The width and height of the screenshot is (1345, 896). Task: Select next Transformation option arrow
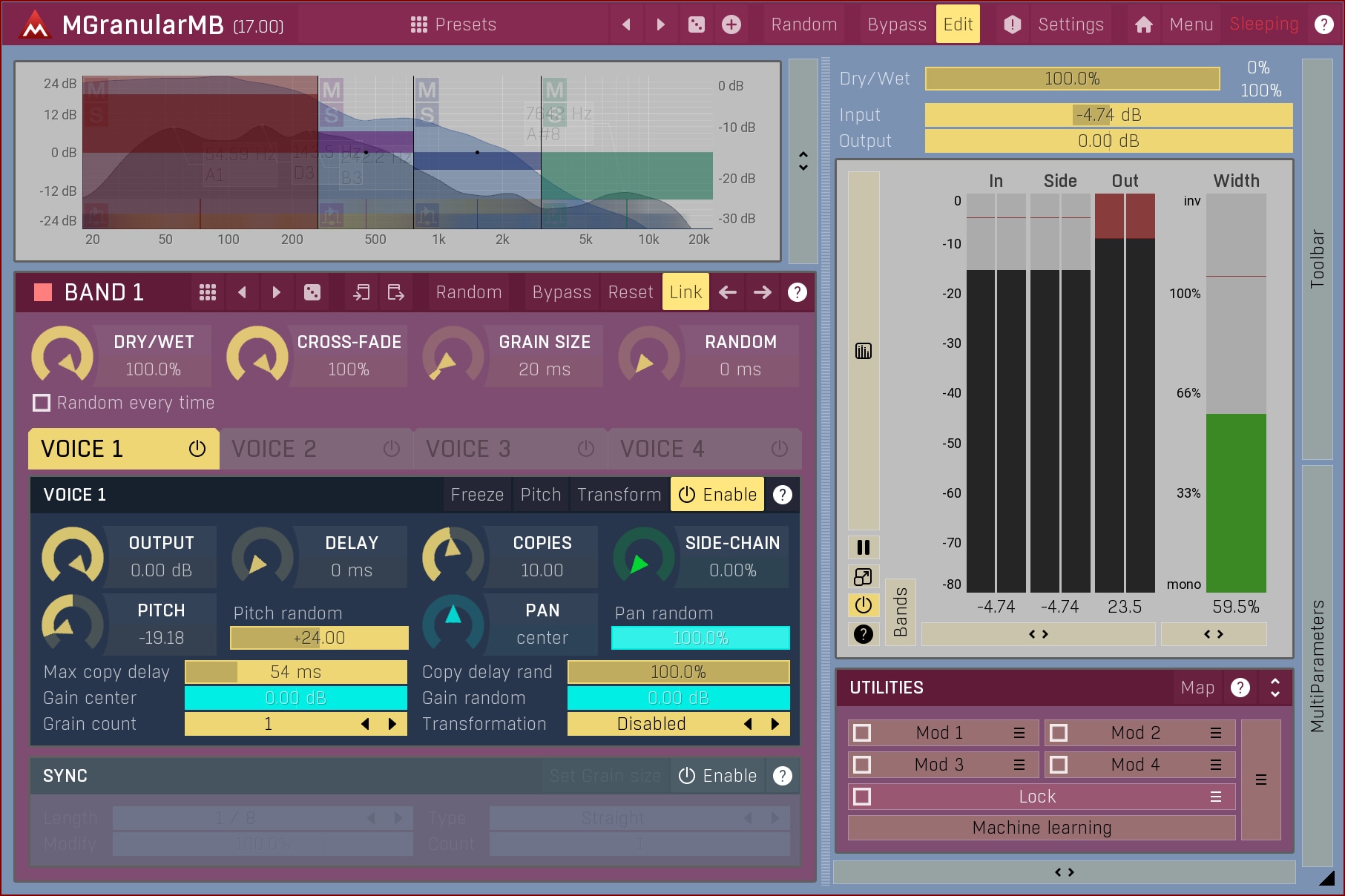tap(775, 724)
